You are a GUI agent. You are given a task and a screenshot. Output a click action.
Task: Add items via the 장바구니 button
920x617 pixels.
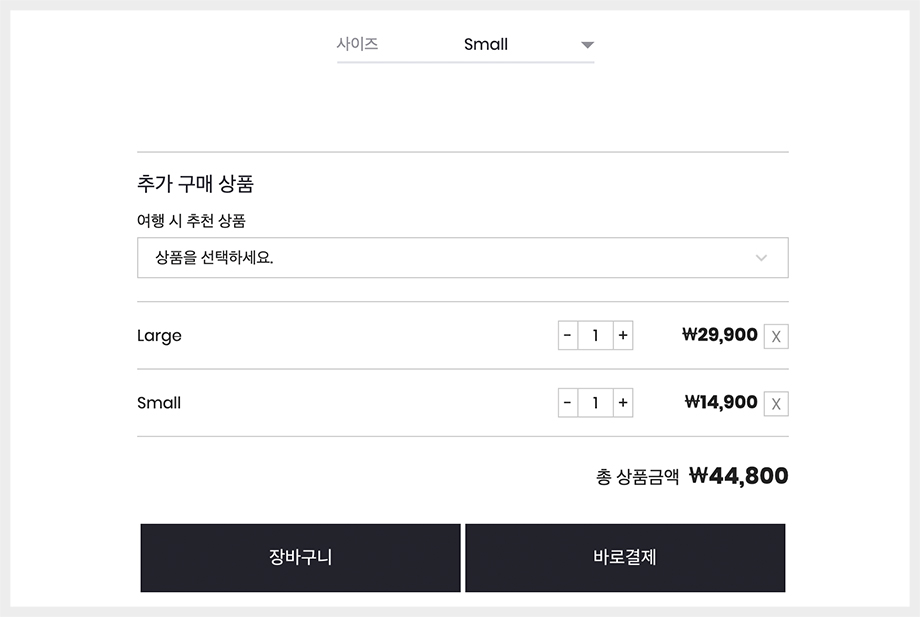click(x=300, y=558)
